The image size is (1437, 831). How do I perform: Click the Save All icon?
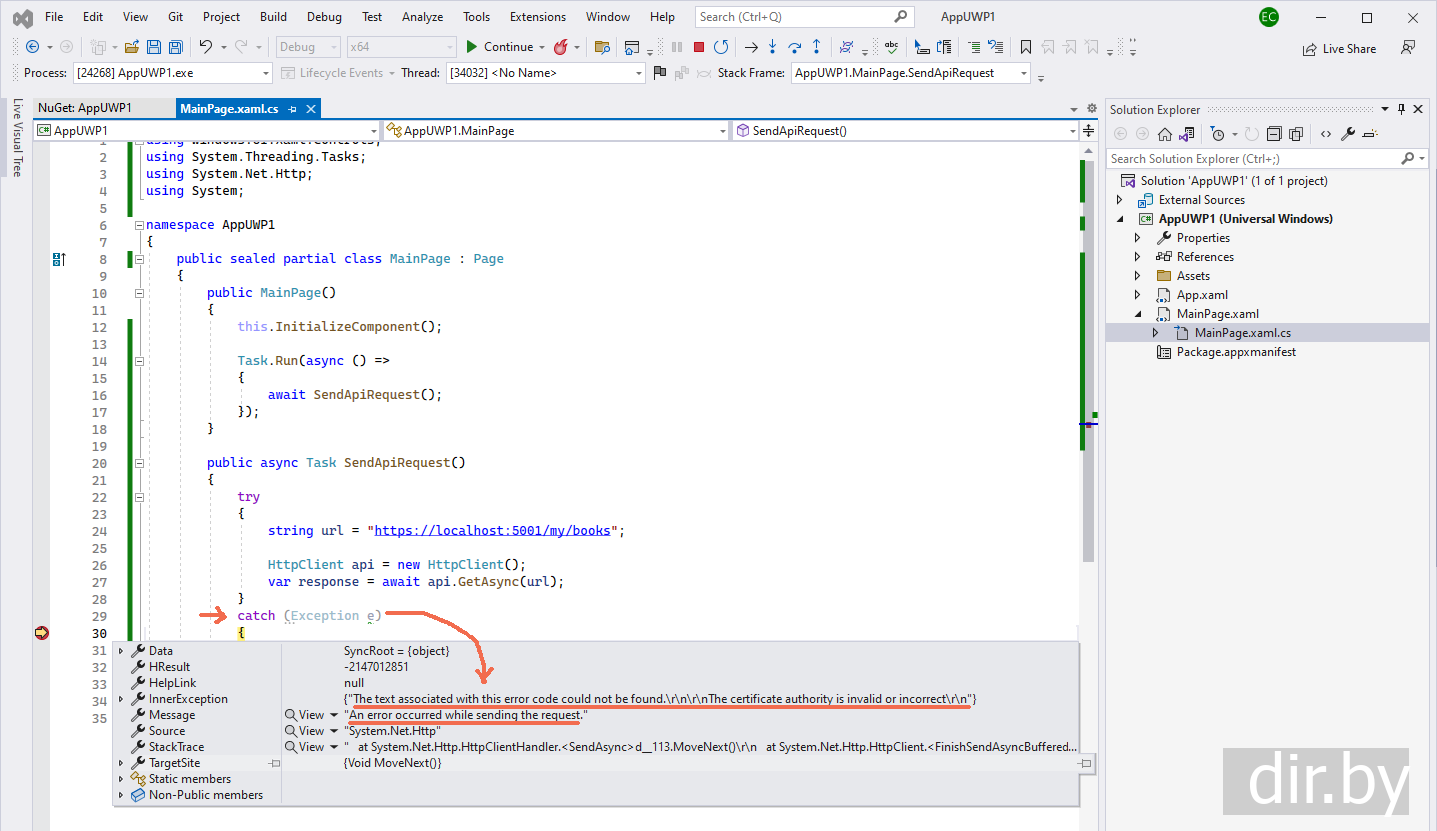175,47
